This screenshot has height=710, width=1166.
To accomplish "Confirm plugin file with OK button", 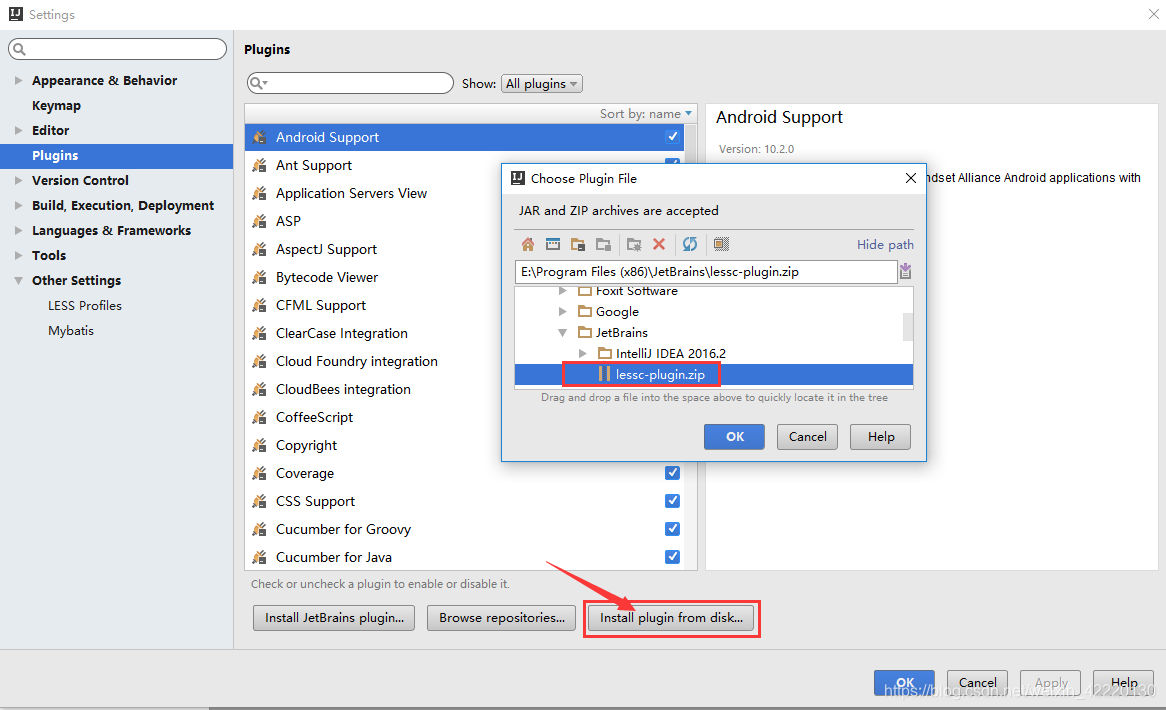I will (x=734, y=436).
